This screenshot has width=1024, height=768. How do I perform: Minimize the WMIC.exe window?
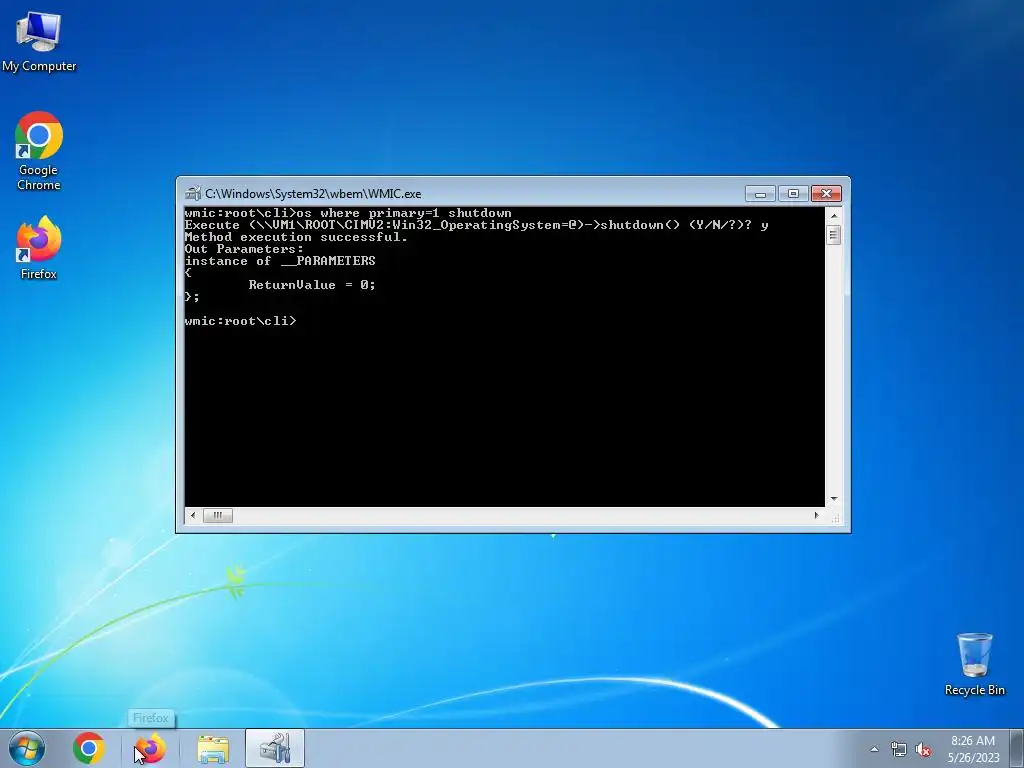[760, 194]
